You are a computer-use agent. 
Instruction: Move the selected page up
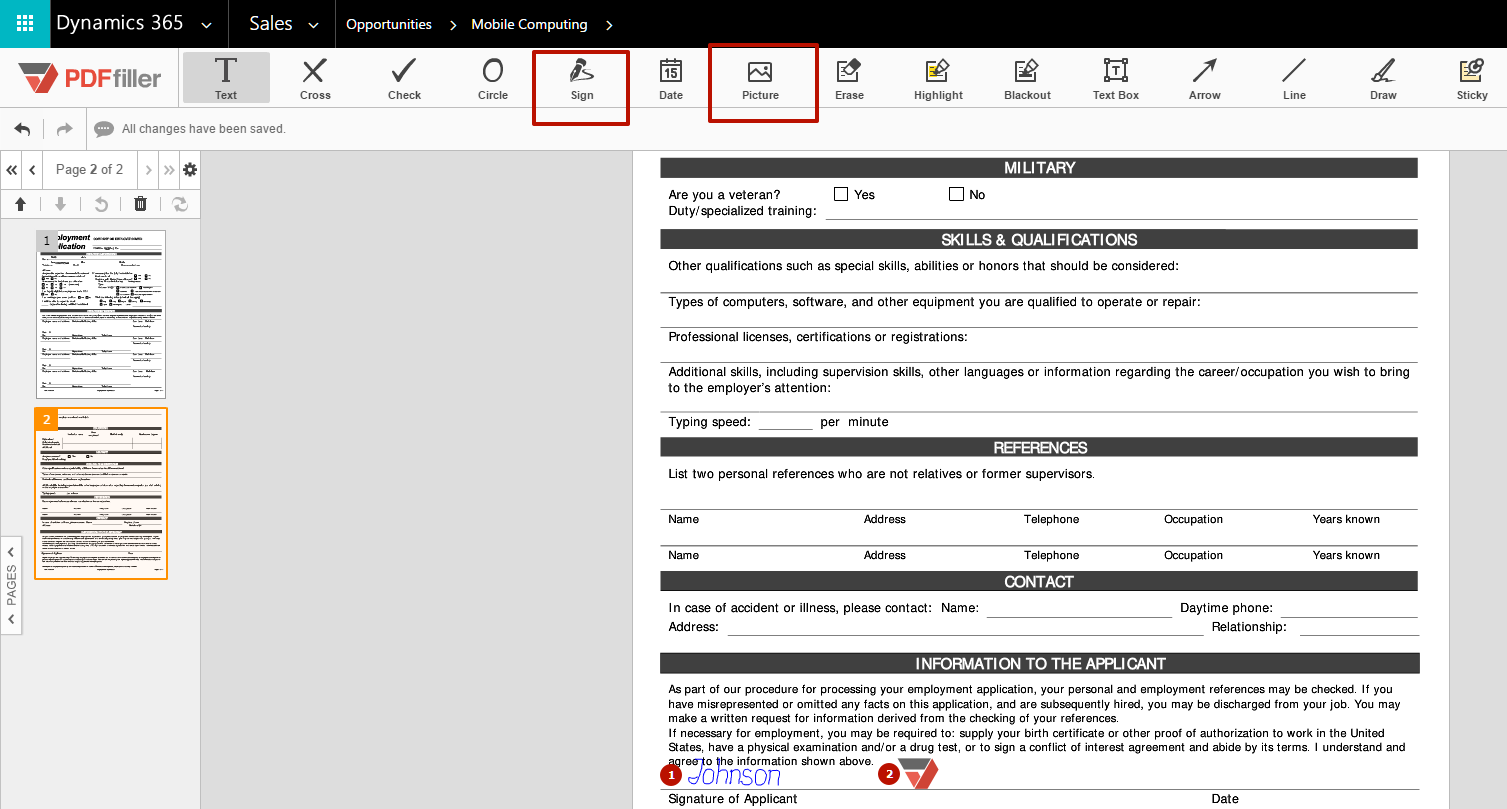[x=20, y=204]
